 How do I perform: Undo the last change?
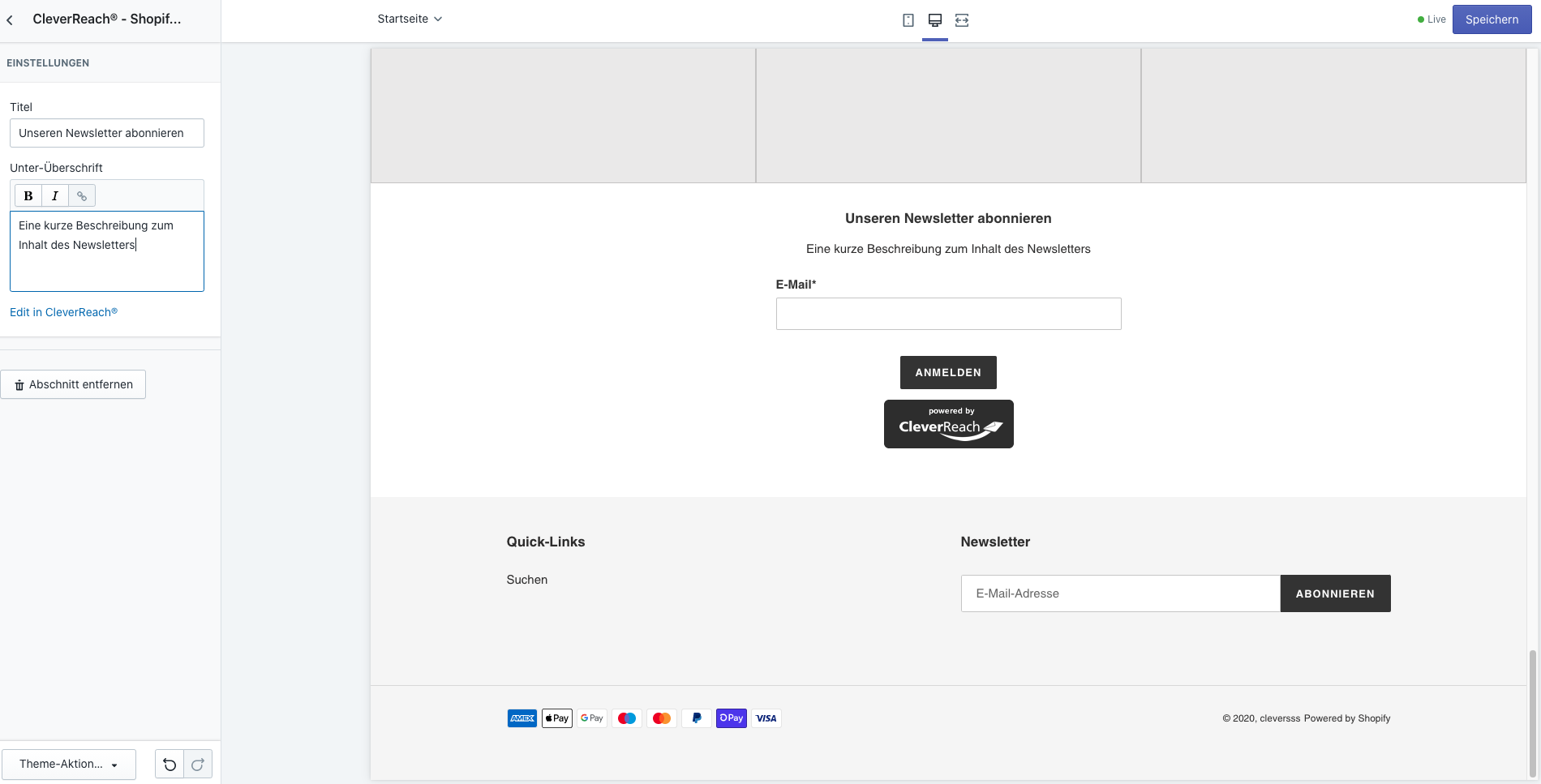(170, 764)
